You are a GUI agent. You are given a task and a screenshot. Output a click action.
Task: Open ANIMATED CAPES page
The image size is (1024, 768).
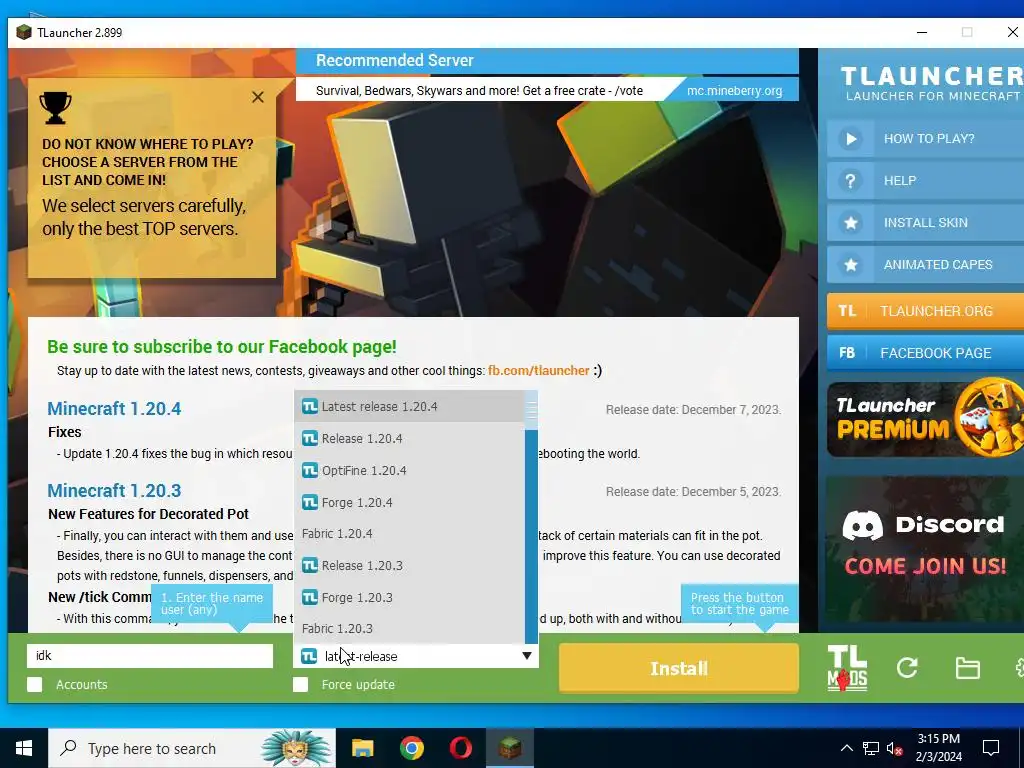[x=925, y=264]
